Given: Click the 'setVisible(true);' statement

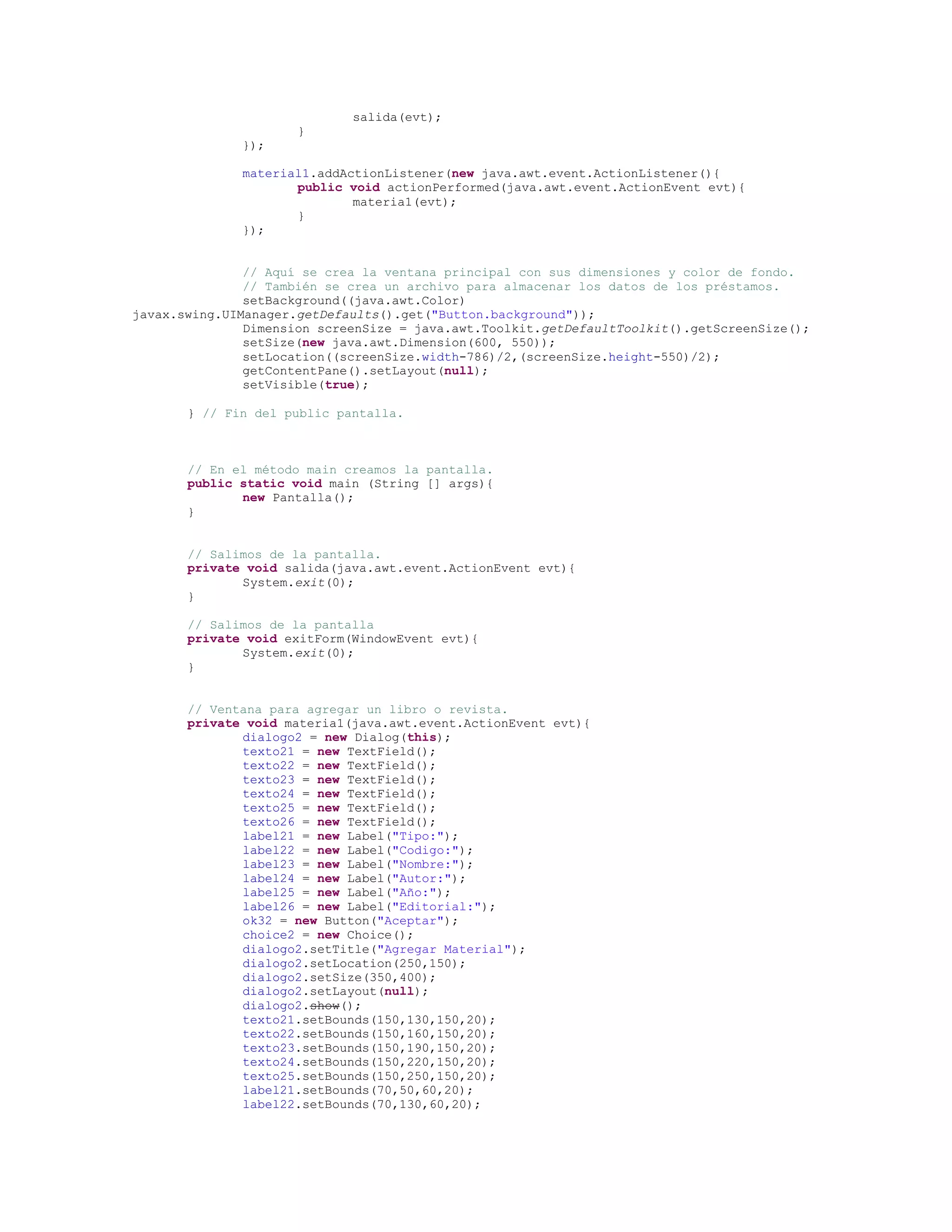Looking at the screenshot, I should [x=305, y=385].
